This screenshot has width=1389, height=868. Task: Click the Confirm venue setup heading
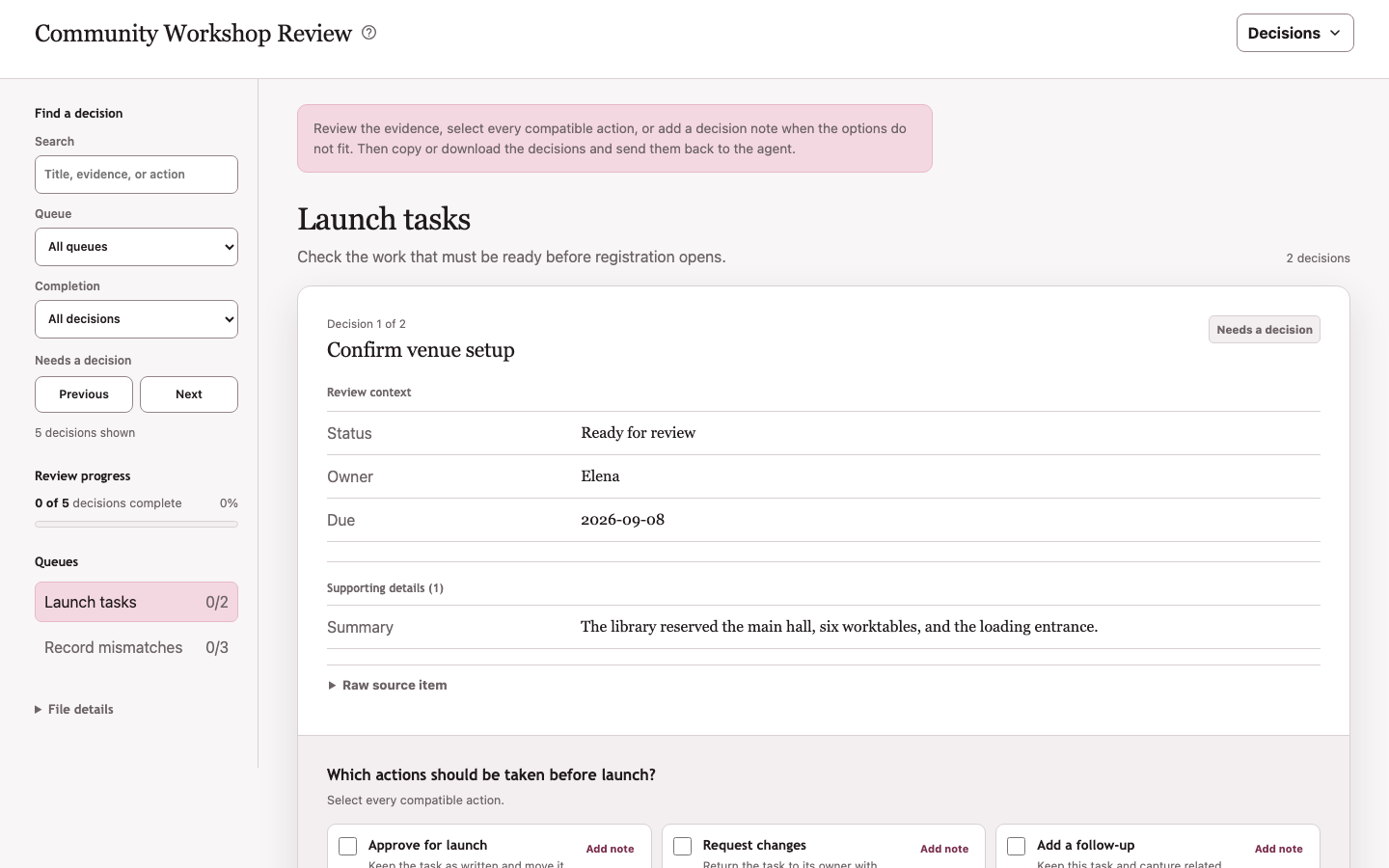421,350
